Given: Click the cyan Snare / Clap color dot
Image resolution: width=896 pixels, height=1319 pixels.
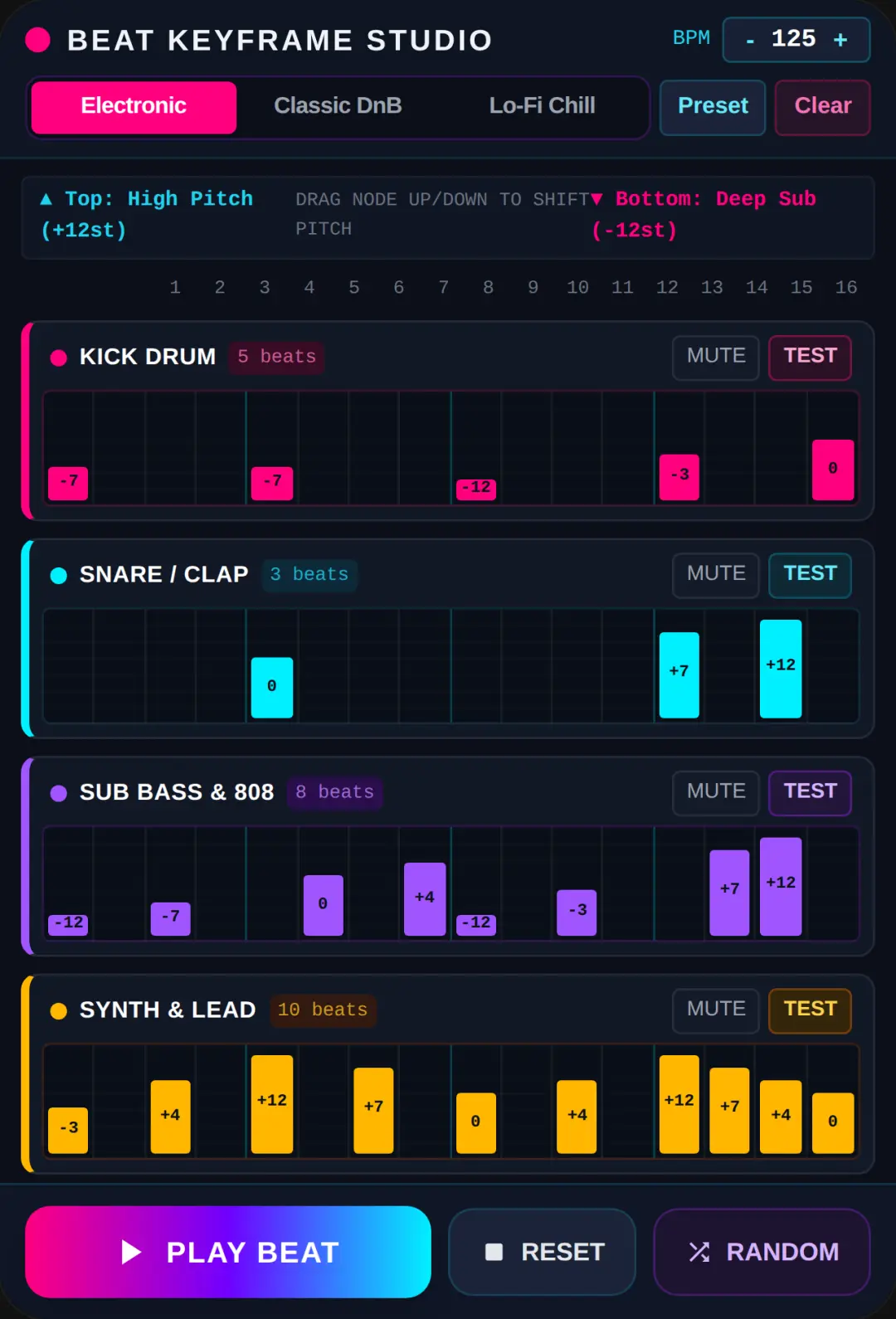Looking at the screenshot, I should click(58, 575).
